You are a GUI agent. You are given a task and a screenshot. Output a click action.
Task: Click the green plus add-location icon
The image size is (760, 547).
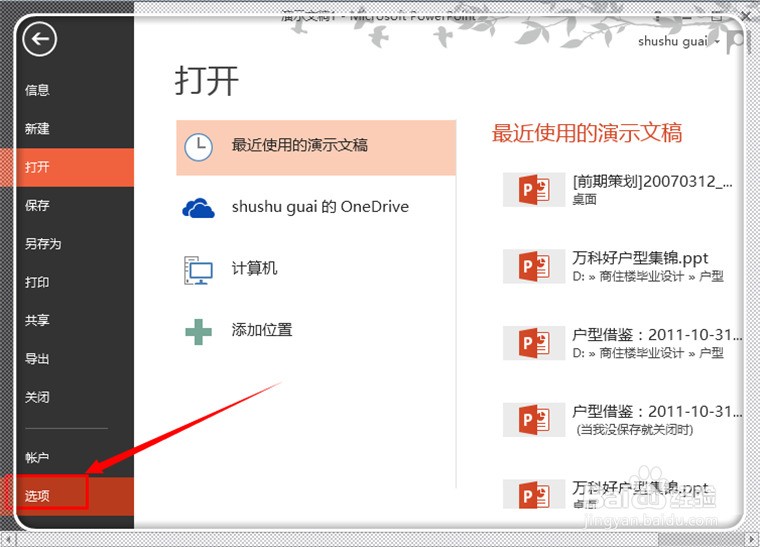pyautogui.click(x=198, y=332)
